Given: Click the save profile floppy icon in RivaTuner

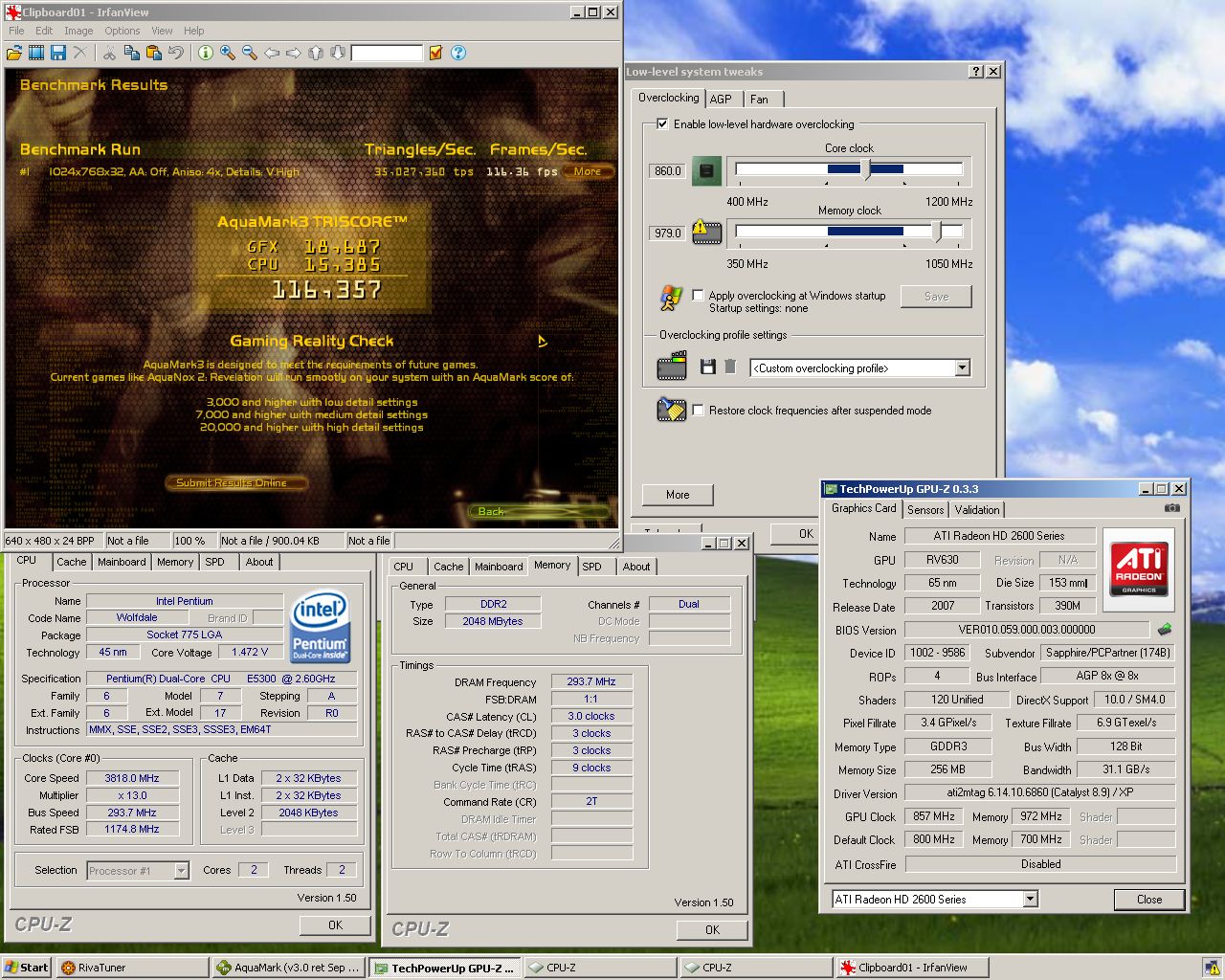Looking at the screenshot, I should [x=708, y=367].
